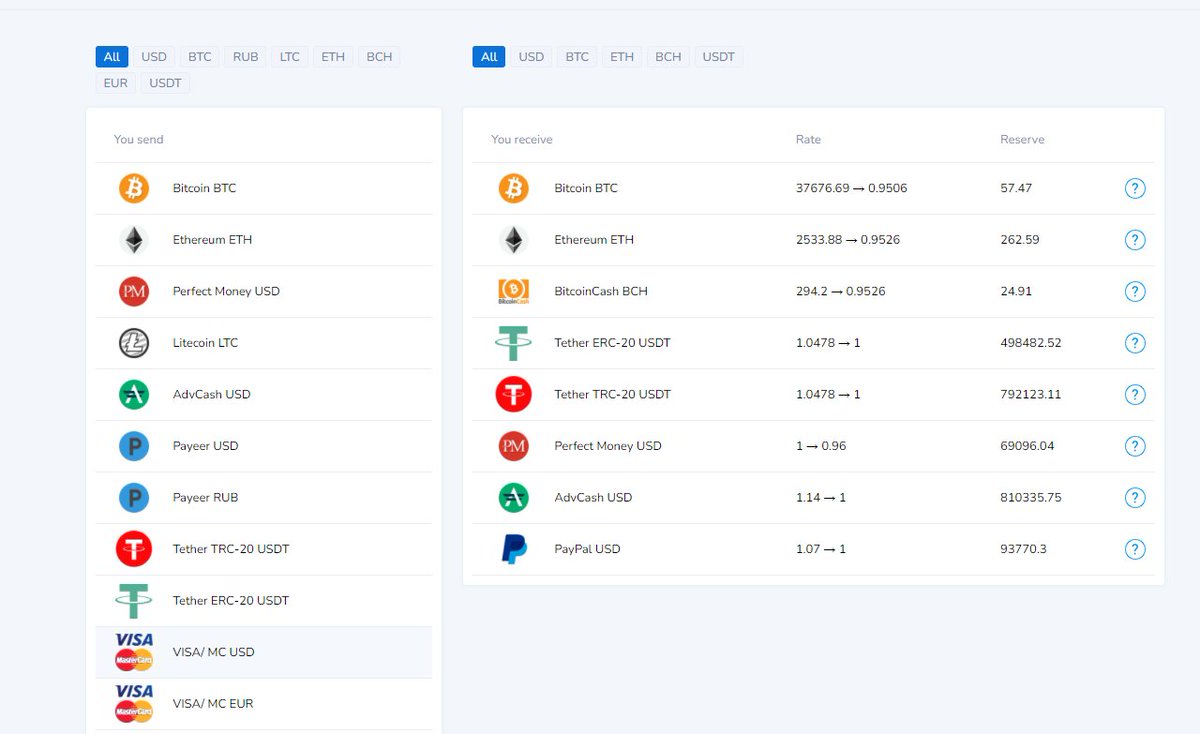Filter send currencies by ETH
Screen dimensions: 1200x734
tap(333, 57)
